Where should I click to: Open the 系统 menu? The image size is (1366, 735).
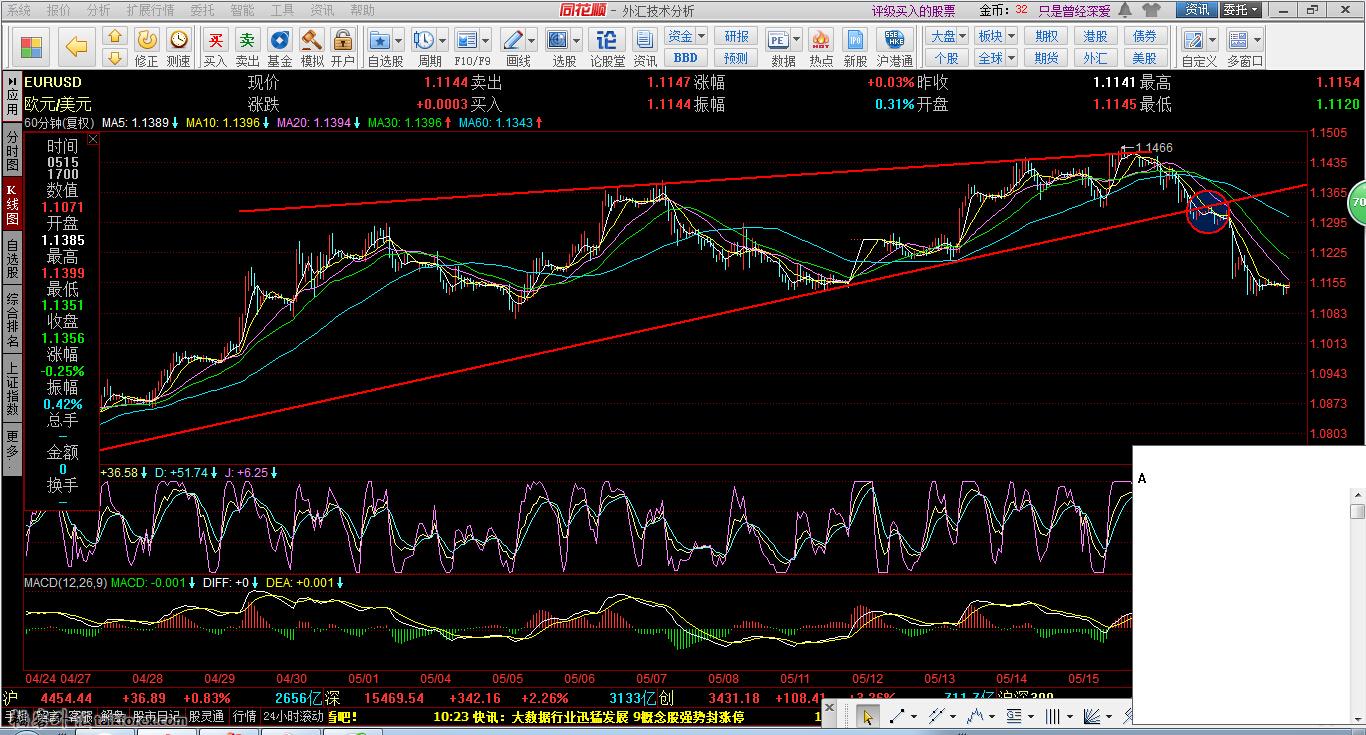click(x=19, y=10)
